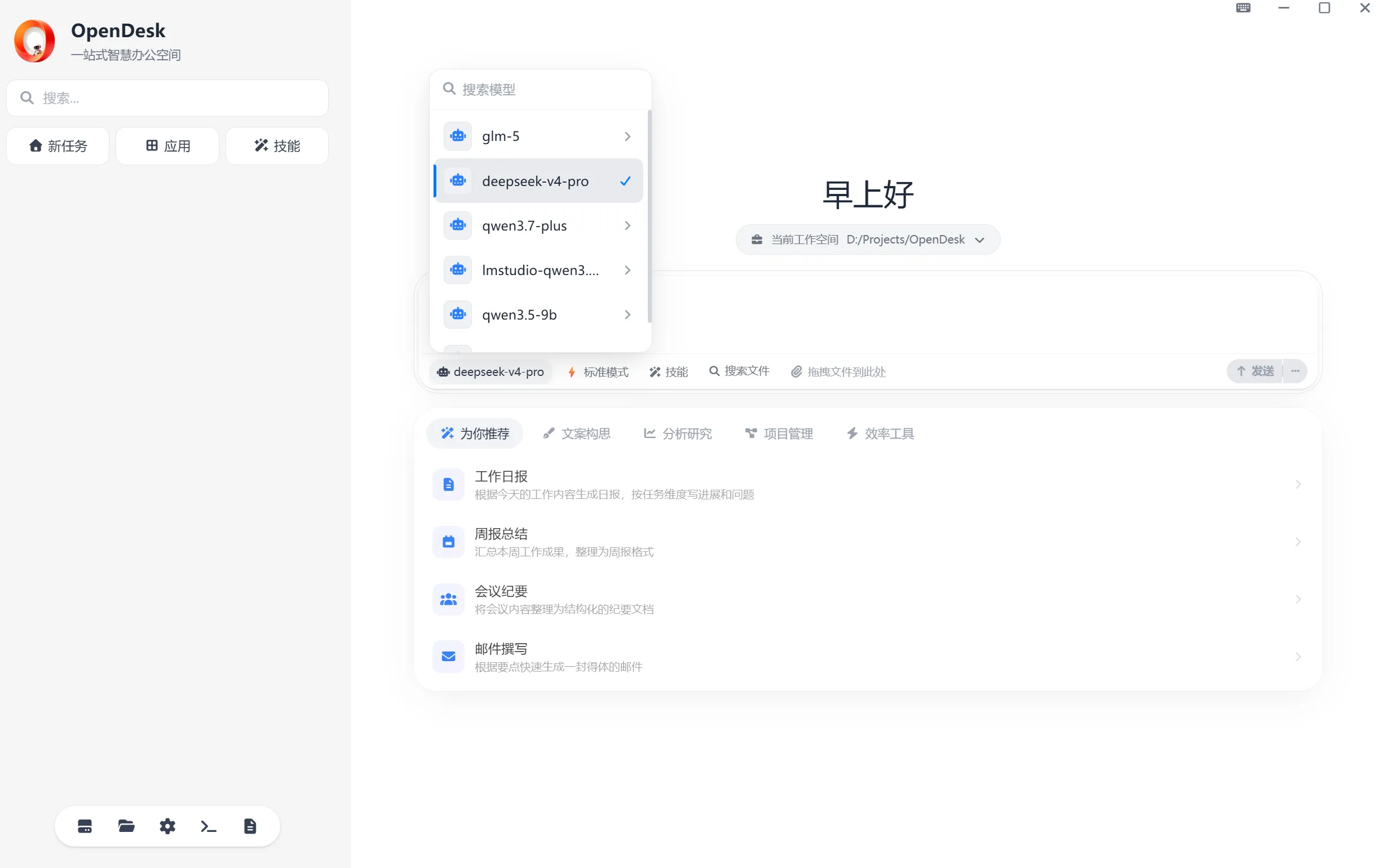Click the 会议纪要 people icon
1379x868 pixels.
pyautogui.click(x=448, y=599)
